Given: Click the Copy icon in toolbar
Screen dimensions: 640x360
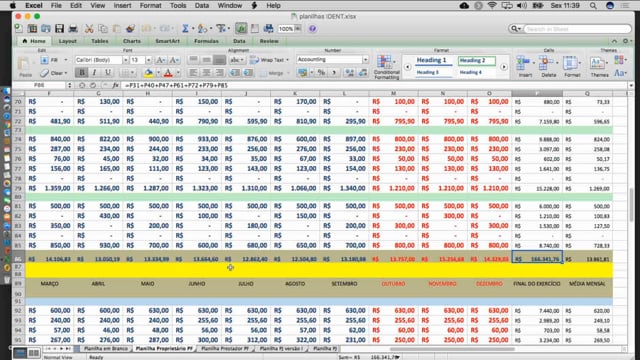Looking at the screenshot, I should point(103,29).
